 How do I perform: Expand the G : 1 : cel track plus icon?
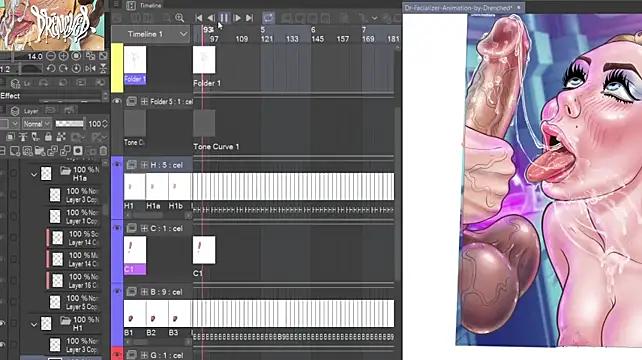click(x=144, y=355)
